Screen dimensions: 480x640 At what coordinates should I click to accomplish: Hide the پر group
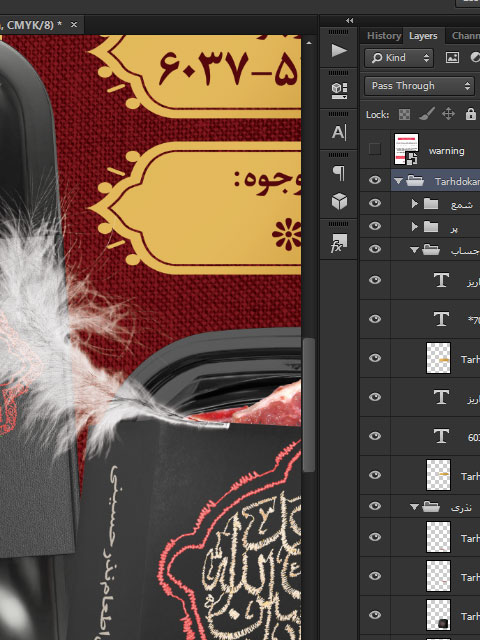click(375, 226)
